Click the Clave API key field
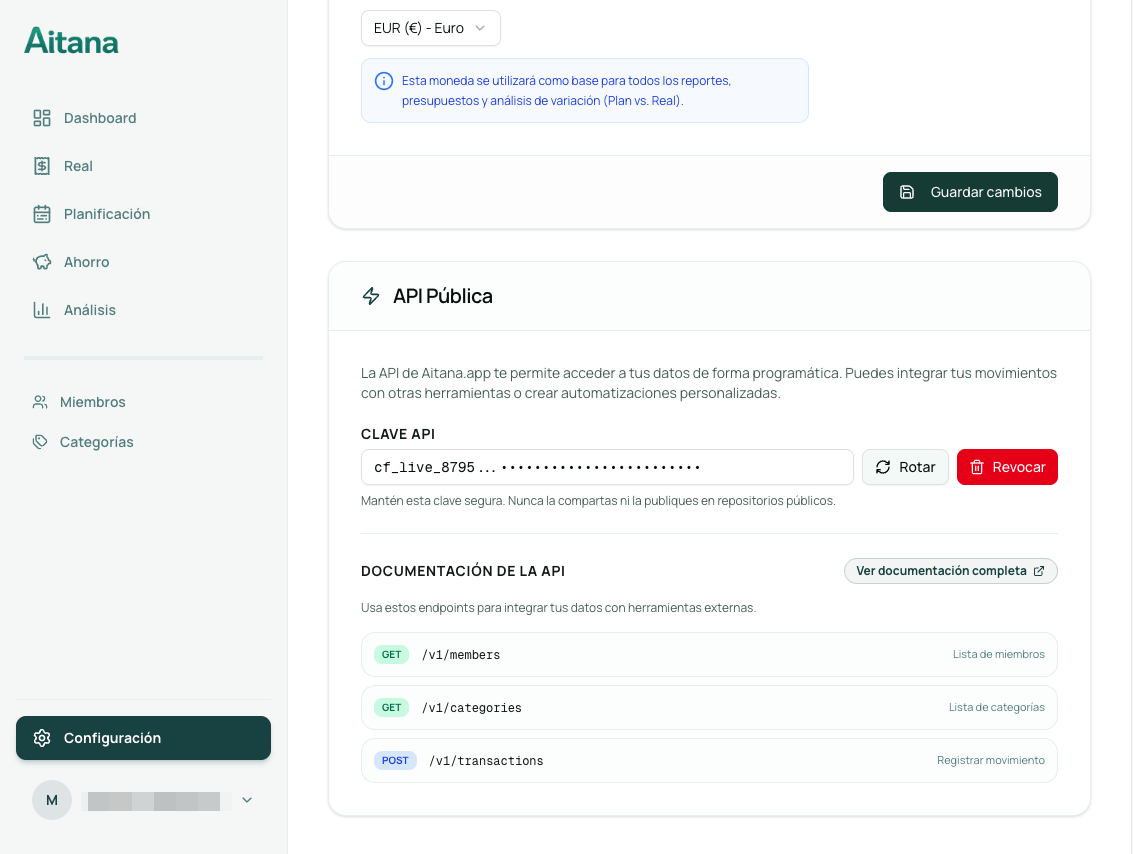1133x854 pixels. tap(606, 467)
